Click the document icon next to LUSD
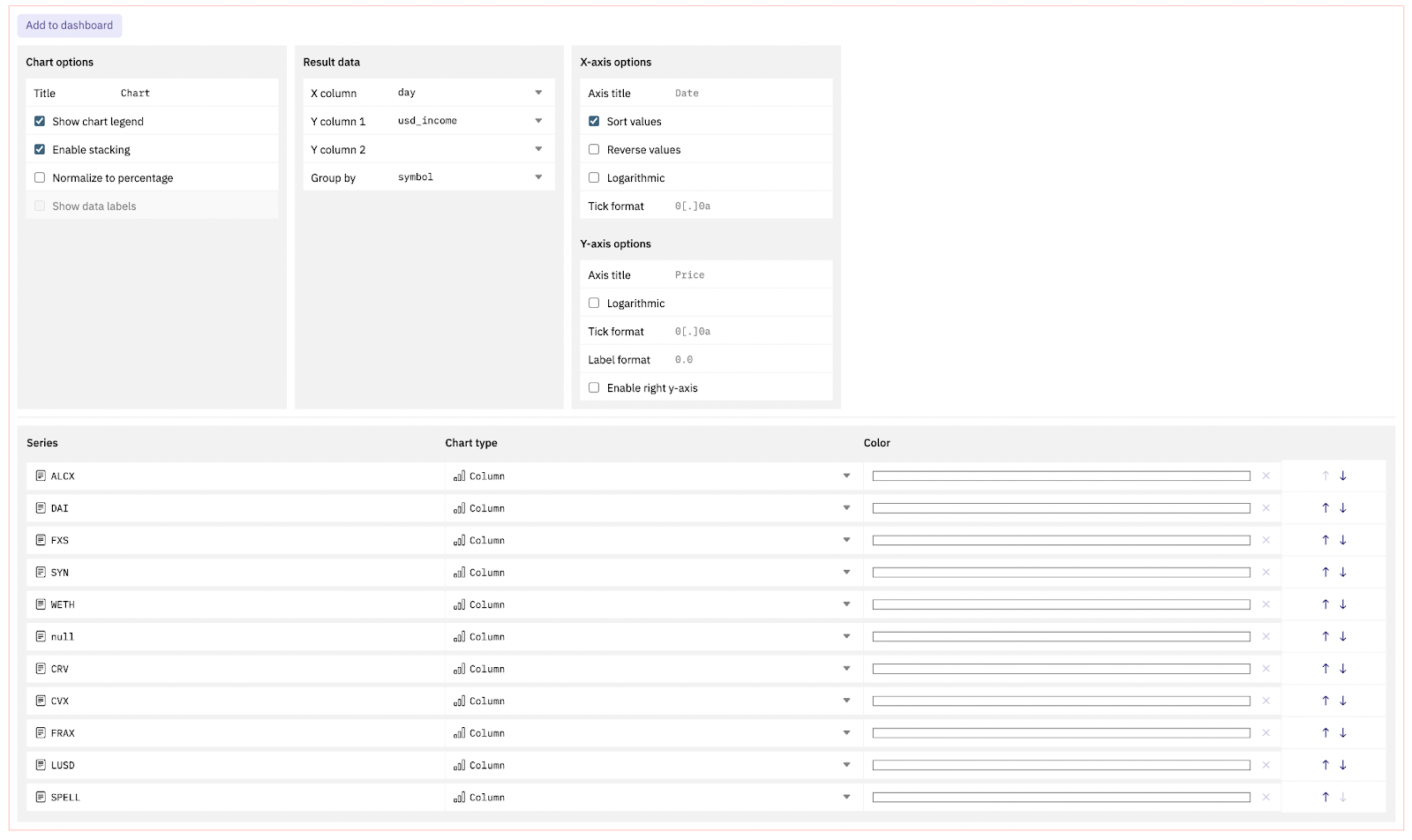Image resolution: width=1412 pixels, height=840 pixels. (x=41, y=765)
